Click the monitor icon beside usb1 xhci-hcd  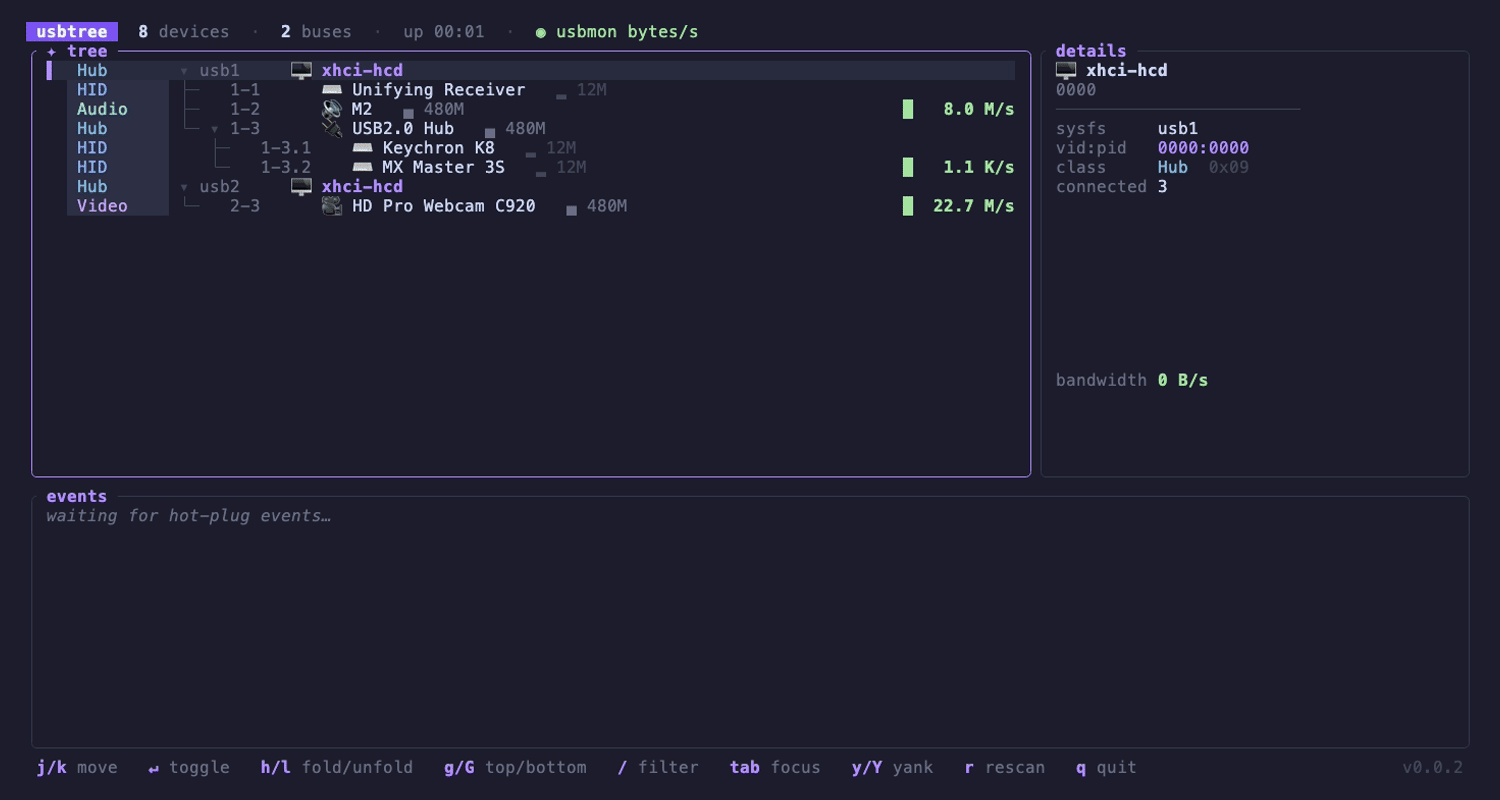[x=301, y=71]
